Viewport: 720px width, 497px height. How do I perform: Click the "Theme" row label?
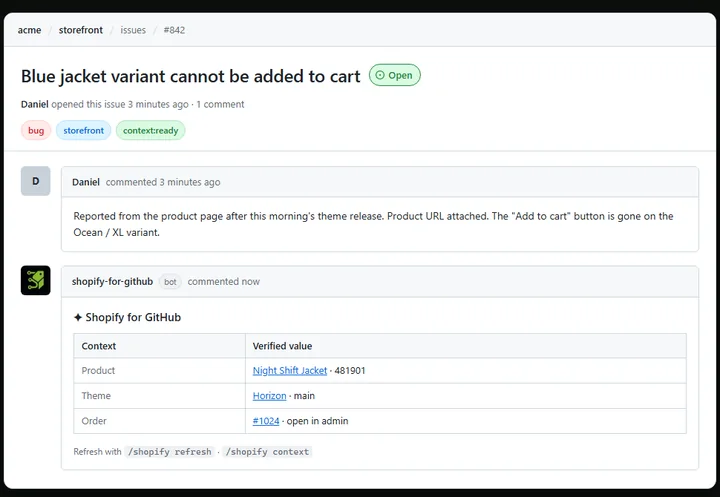(96, 396)
